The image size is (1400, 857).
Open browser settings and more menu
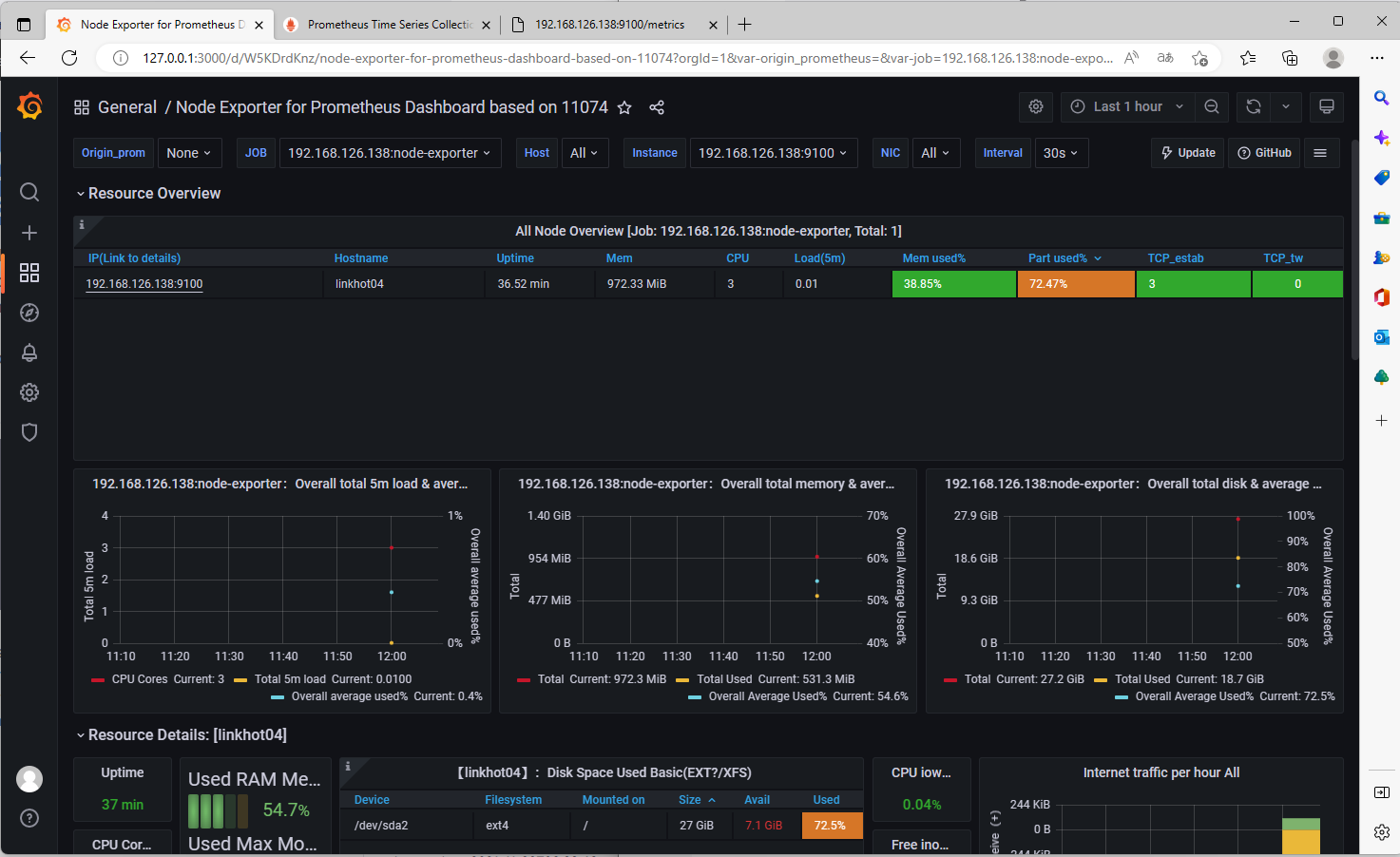pos(1377,58)
